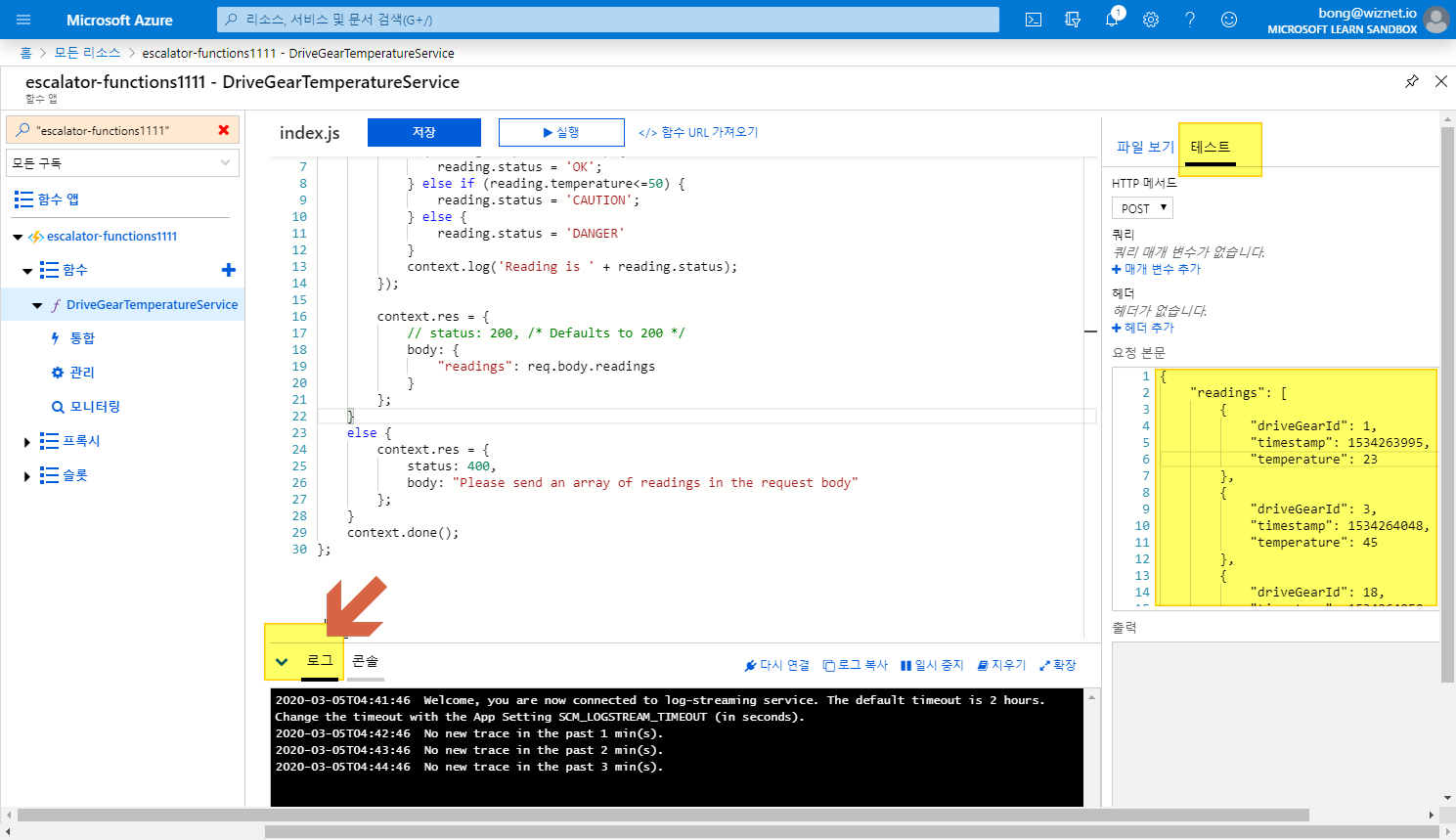Clear the escalator-functions1111 search with red X
This screenshot has height=840, width=1456.
[x=224, y=130]
